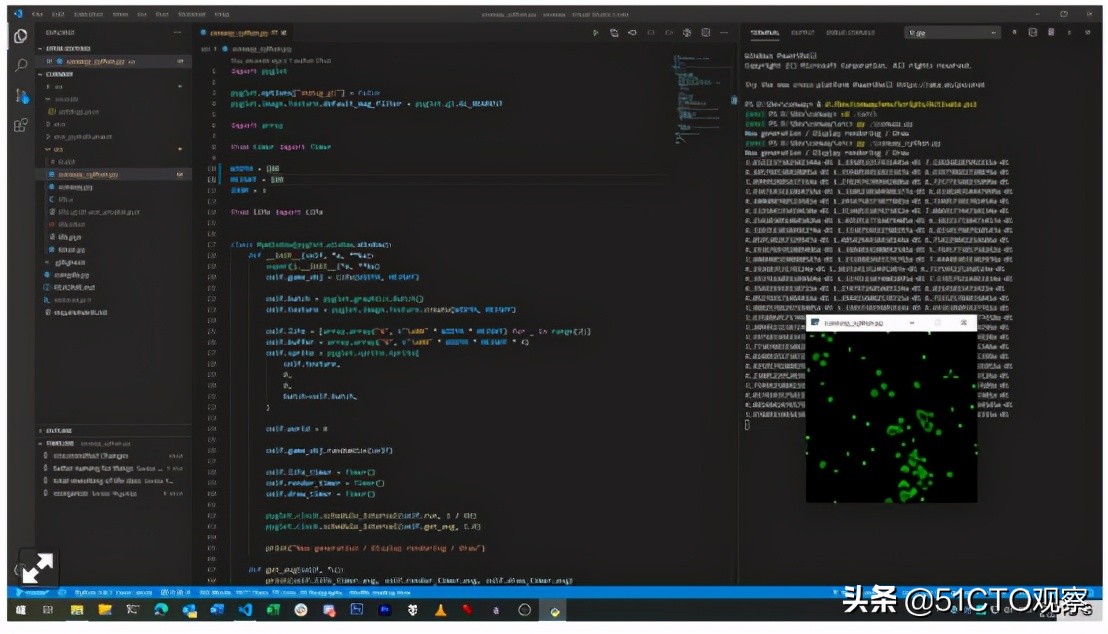Viewport: 1108px width, 634px height.
Task: Collapse the workspace folder section in Explorer
Action: (x=59, y=74)
